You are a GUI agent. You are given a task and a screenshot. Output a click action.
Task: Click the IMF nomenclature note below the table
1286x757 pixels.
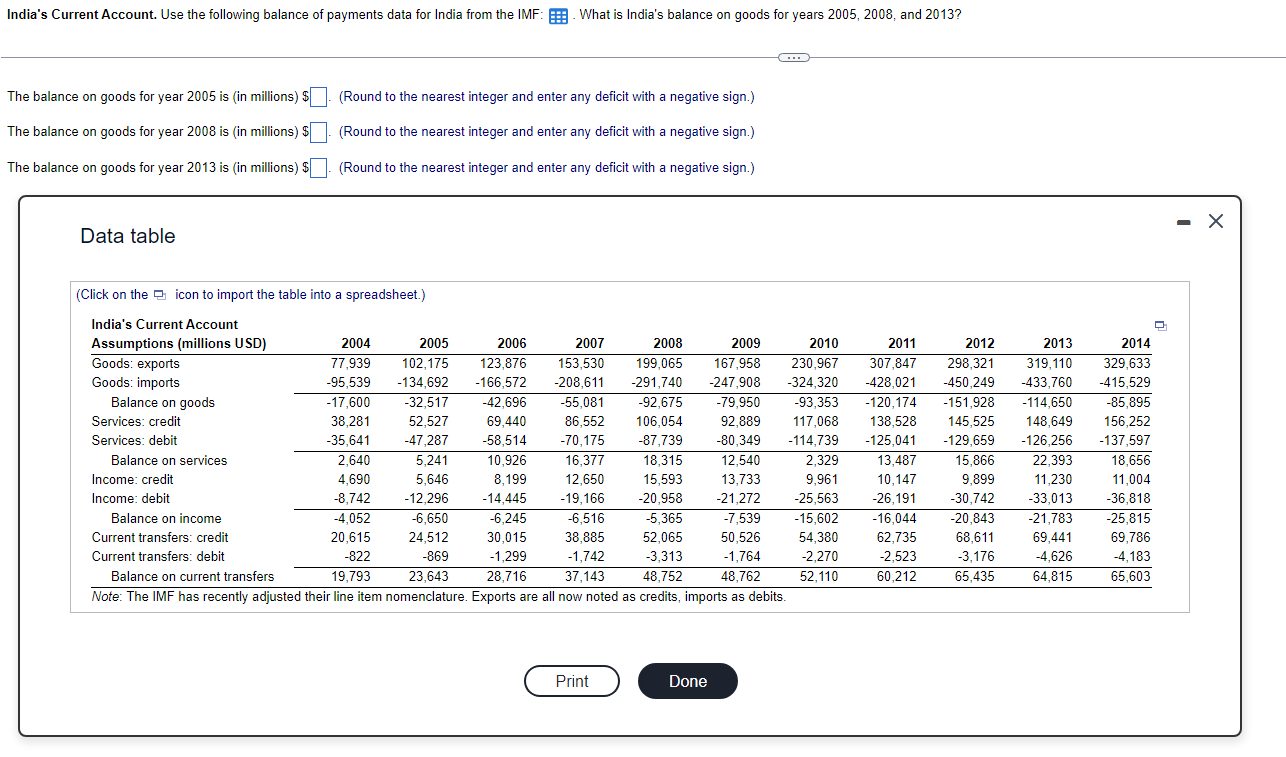tap(438, 597)
